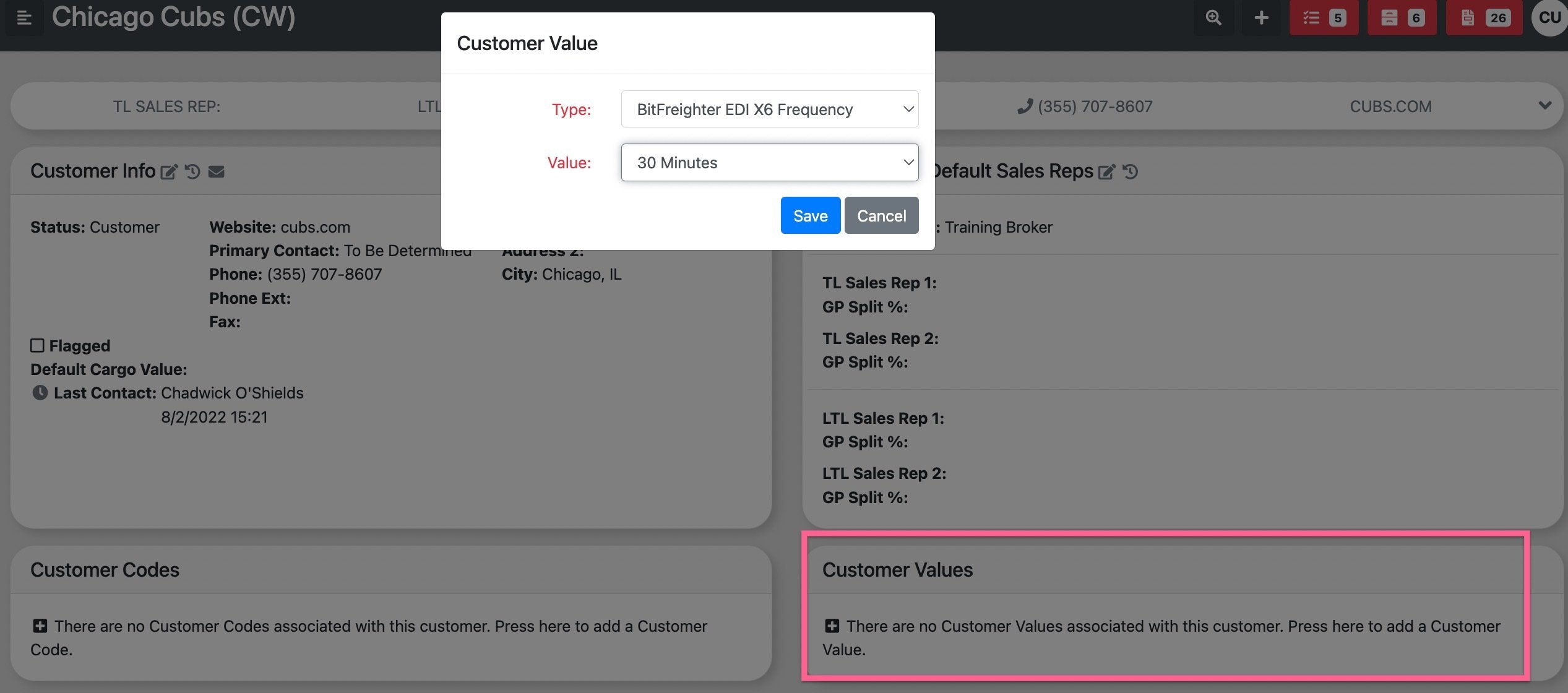Edit Customer Info with pencil icon

point(169,171)
